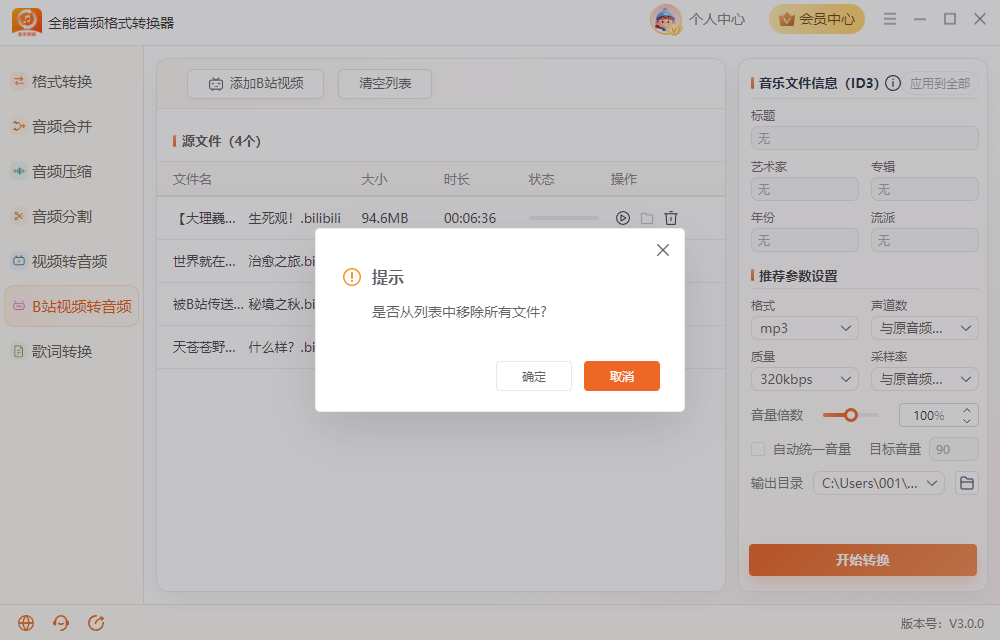The width and height of the screenshot is (1000, 640).
Task: Click the 专辑 input field
Action: coord(924,189)
